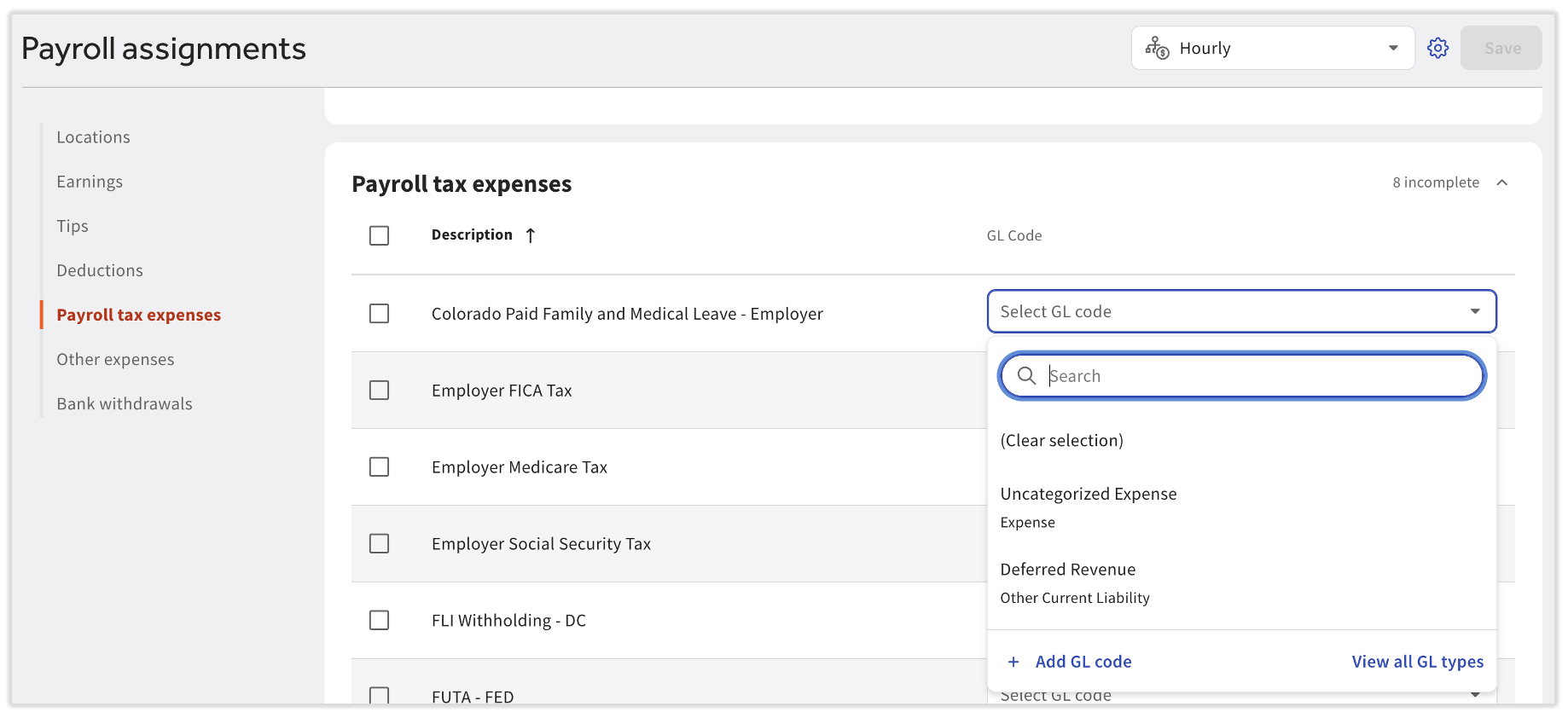This screenshot has width=1568, height=718.
Task: Focus the GL code Search field
Action: click(x=1261, y=376)
